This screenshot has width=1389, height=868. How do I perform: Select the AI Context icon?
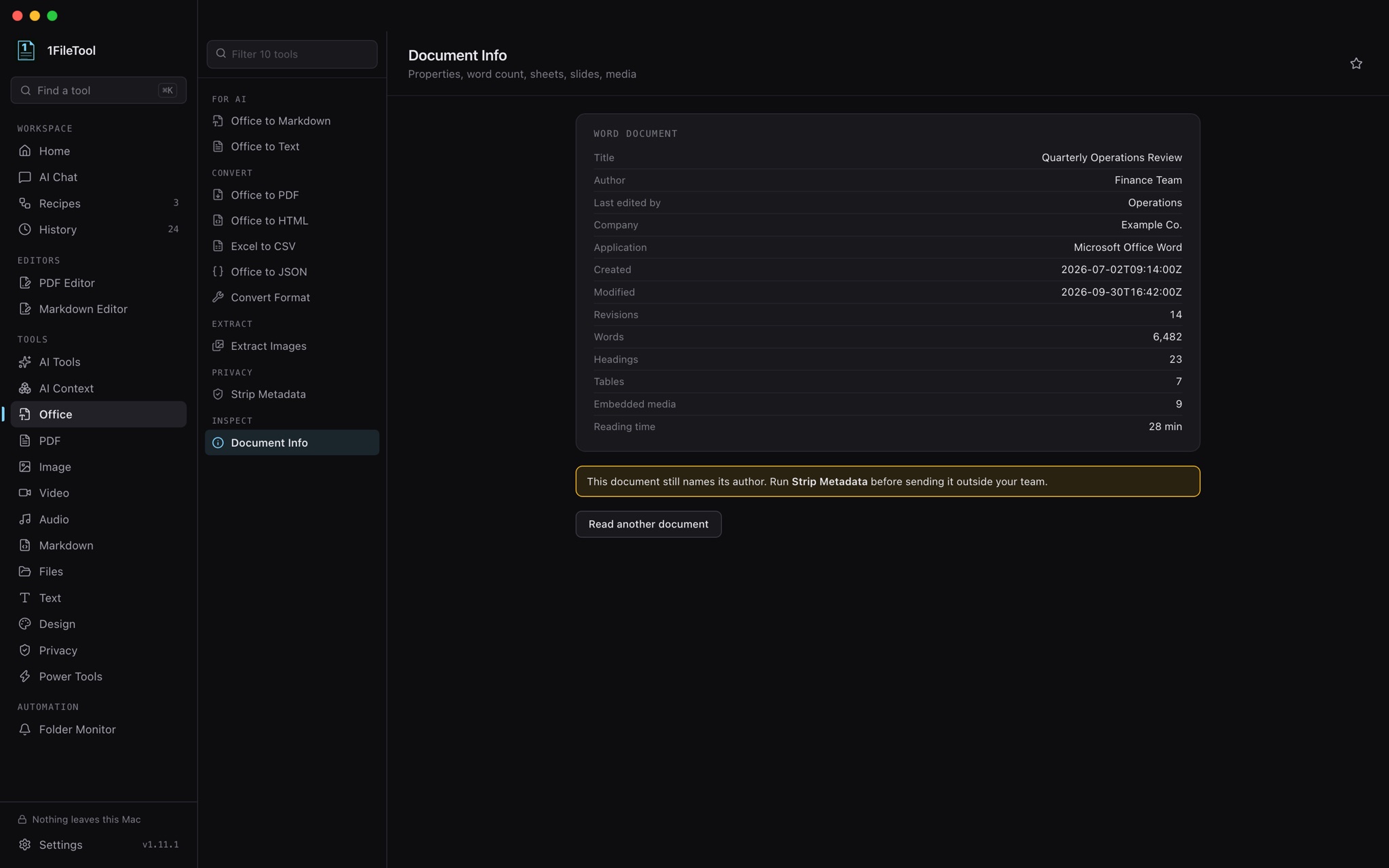click(x=25, y=388)
